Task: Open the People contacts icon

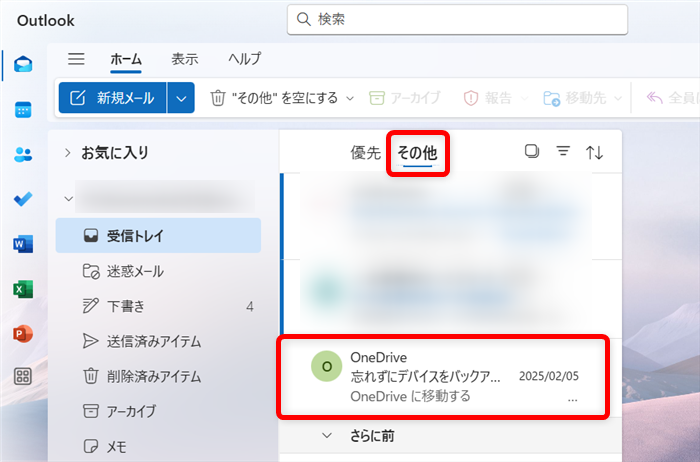Action: 23,154
